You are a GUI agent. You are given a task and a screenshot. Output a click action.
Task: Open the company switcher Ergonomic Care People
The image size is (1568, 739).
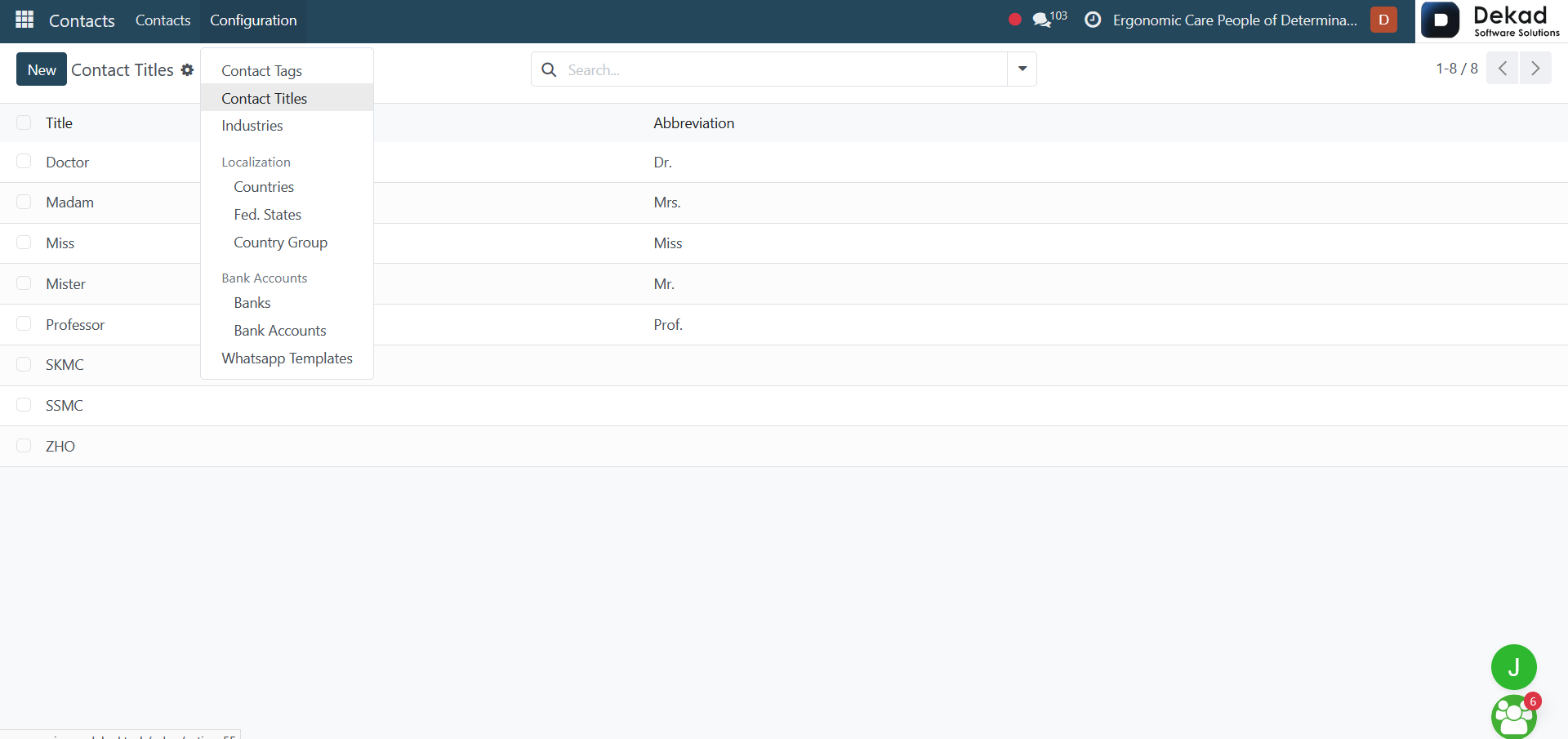[x=1235, y=20]
